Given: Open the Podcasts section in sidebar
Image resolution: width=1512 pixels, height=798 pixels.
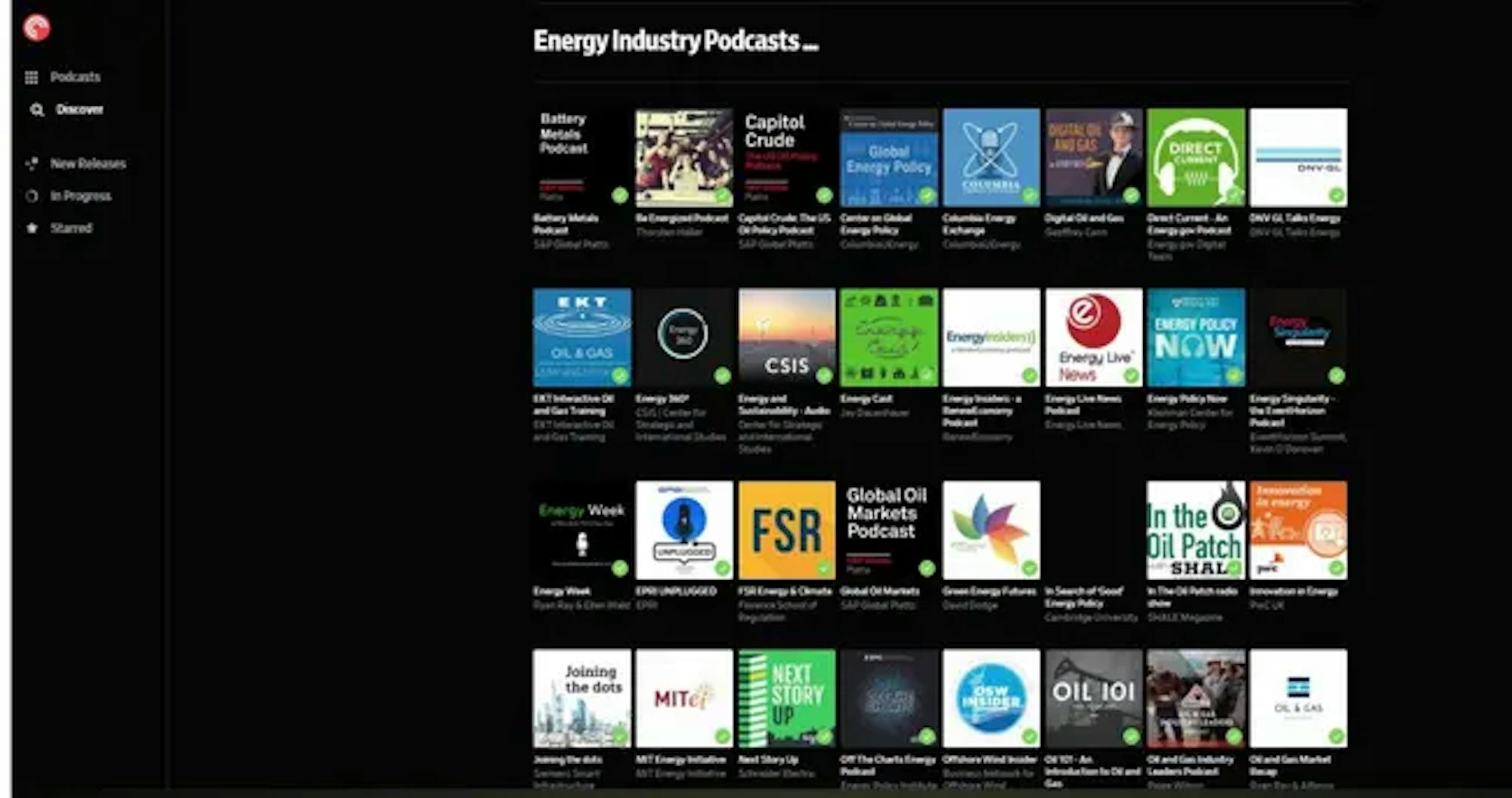Looking at the screenshot, I should pyautogui.click(x=64, y=77).
